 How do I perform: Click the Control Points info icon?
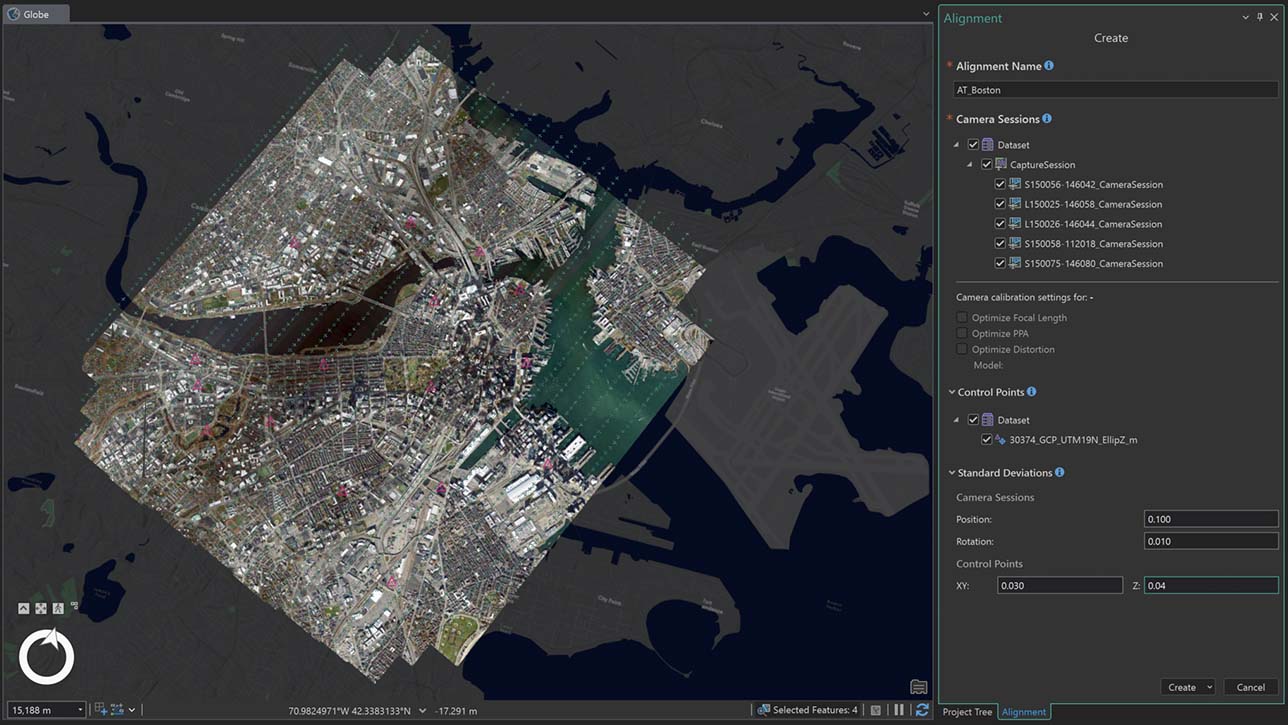(1031, 392)
